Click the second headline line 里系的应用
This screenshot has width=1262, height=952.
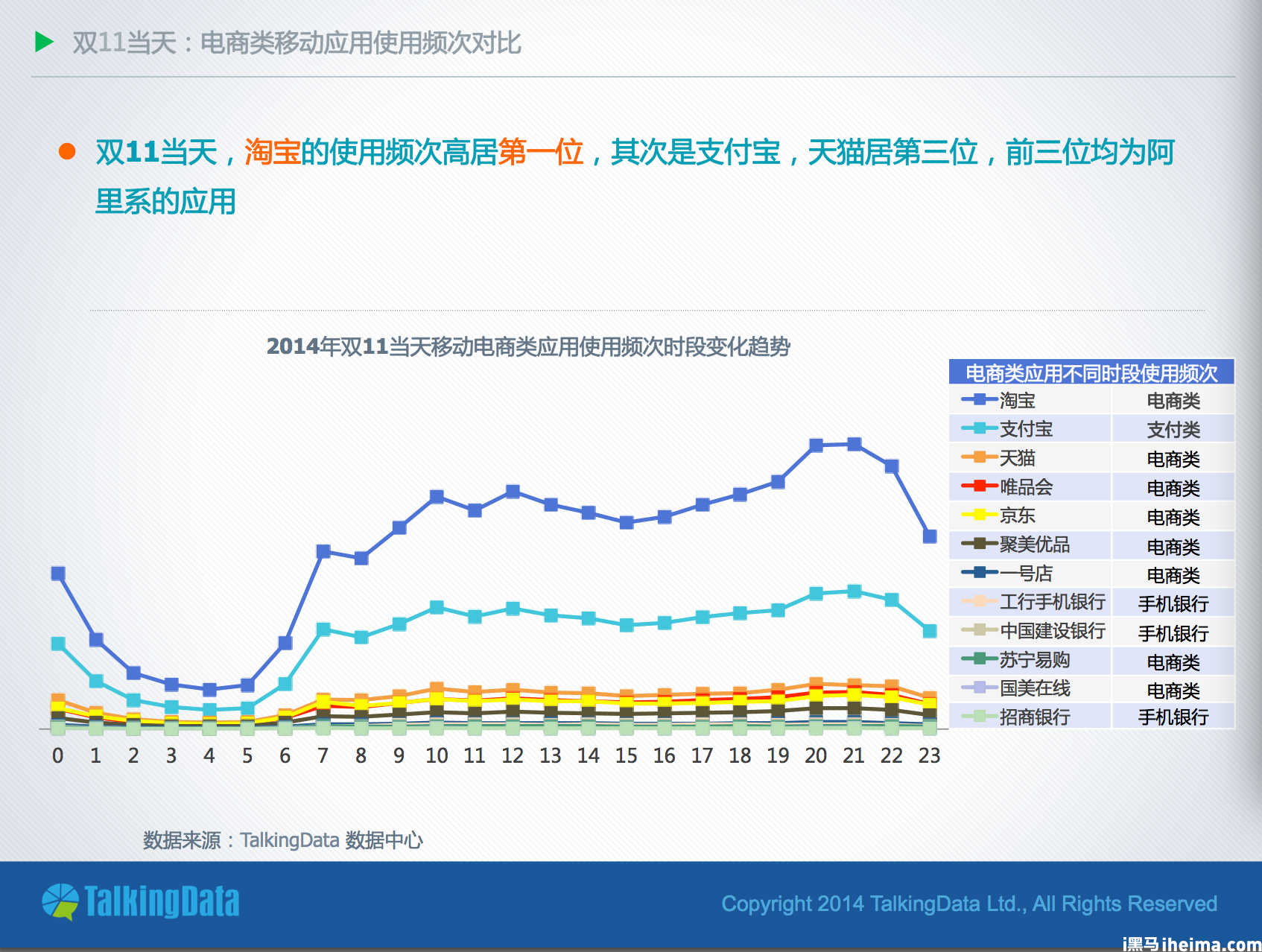click(165, 201)
